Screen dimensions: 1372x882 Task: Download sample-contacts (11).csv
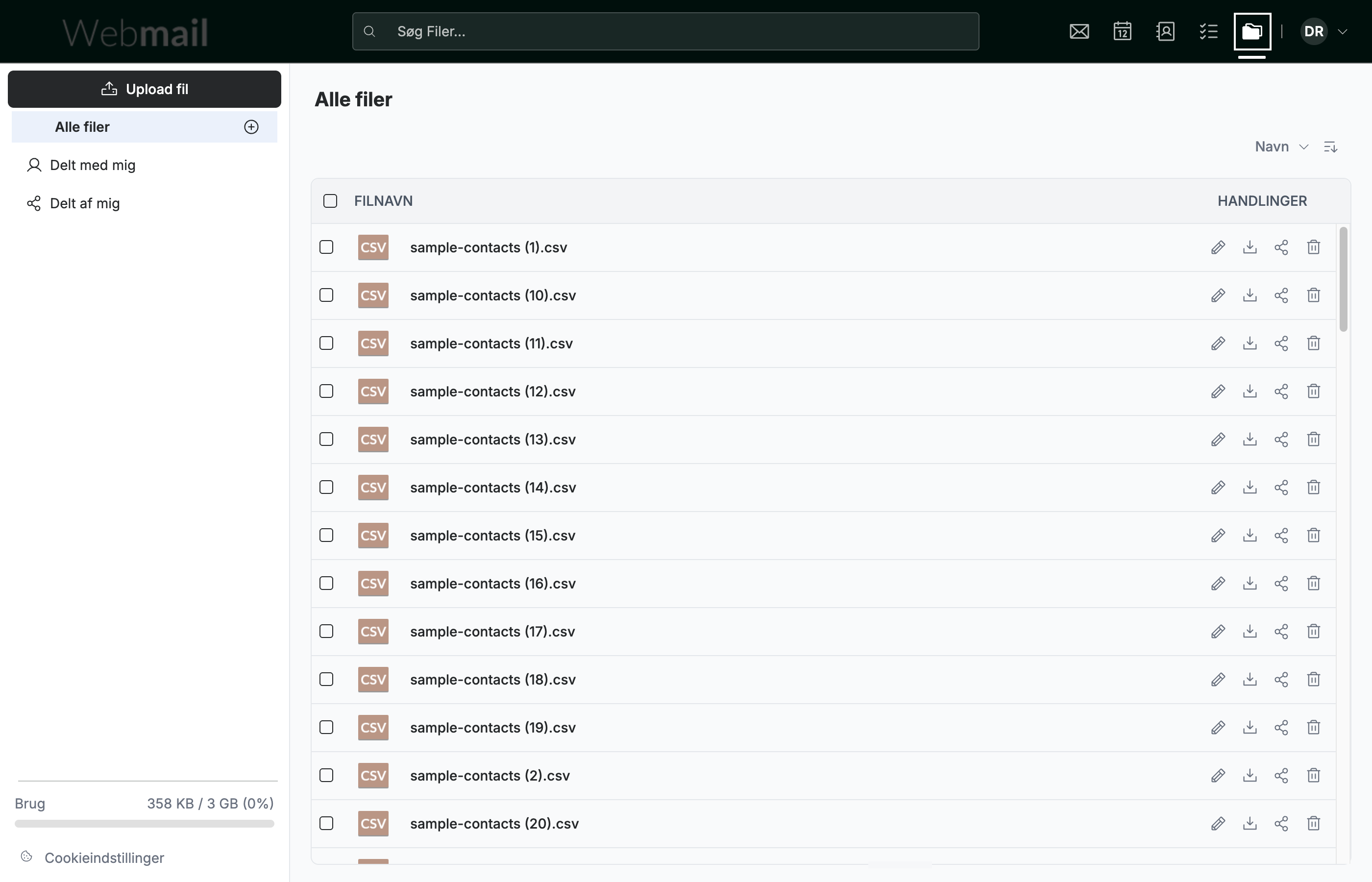click(x=1250, y=343)
